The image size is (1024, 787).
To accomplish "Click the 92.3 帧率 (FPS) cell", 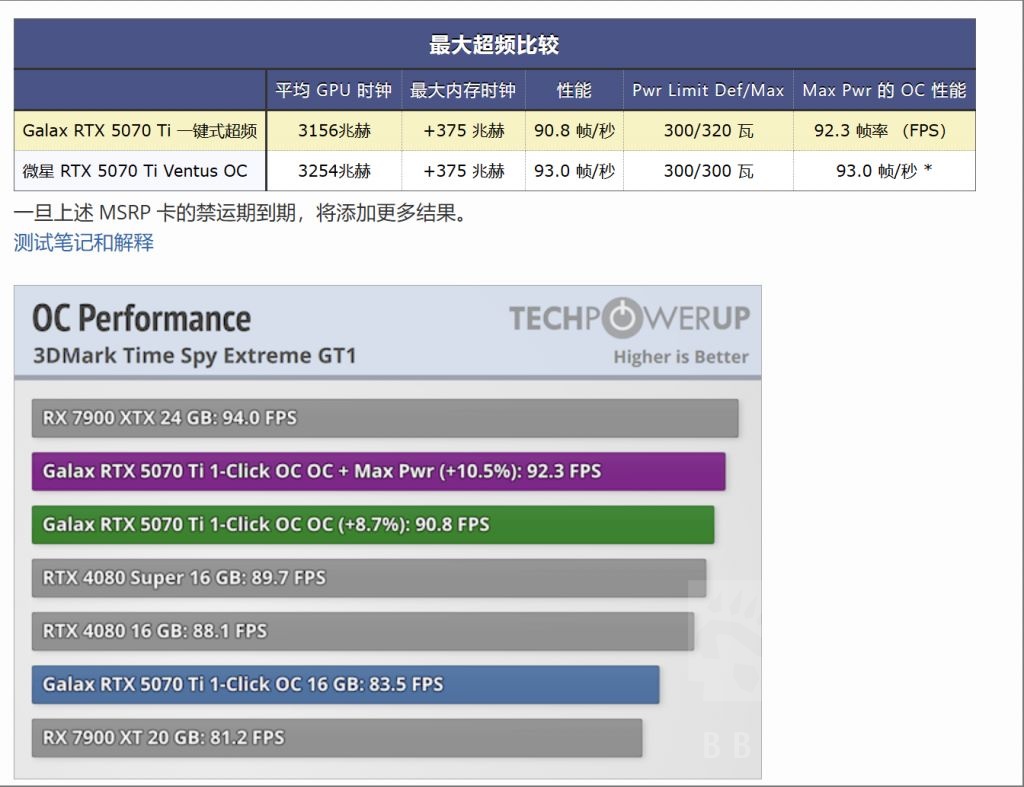I will coord(882,130).
